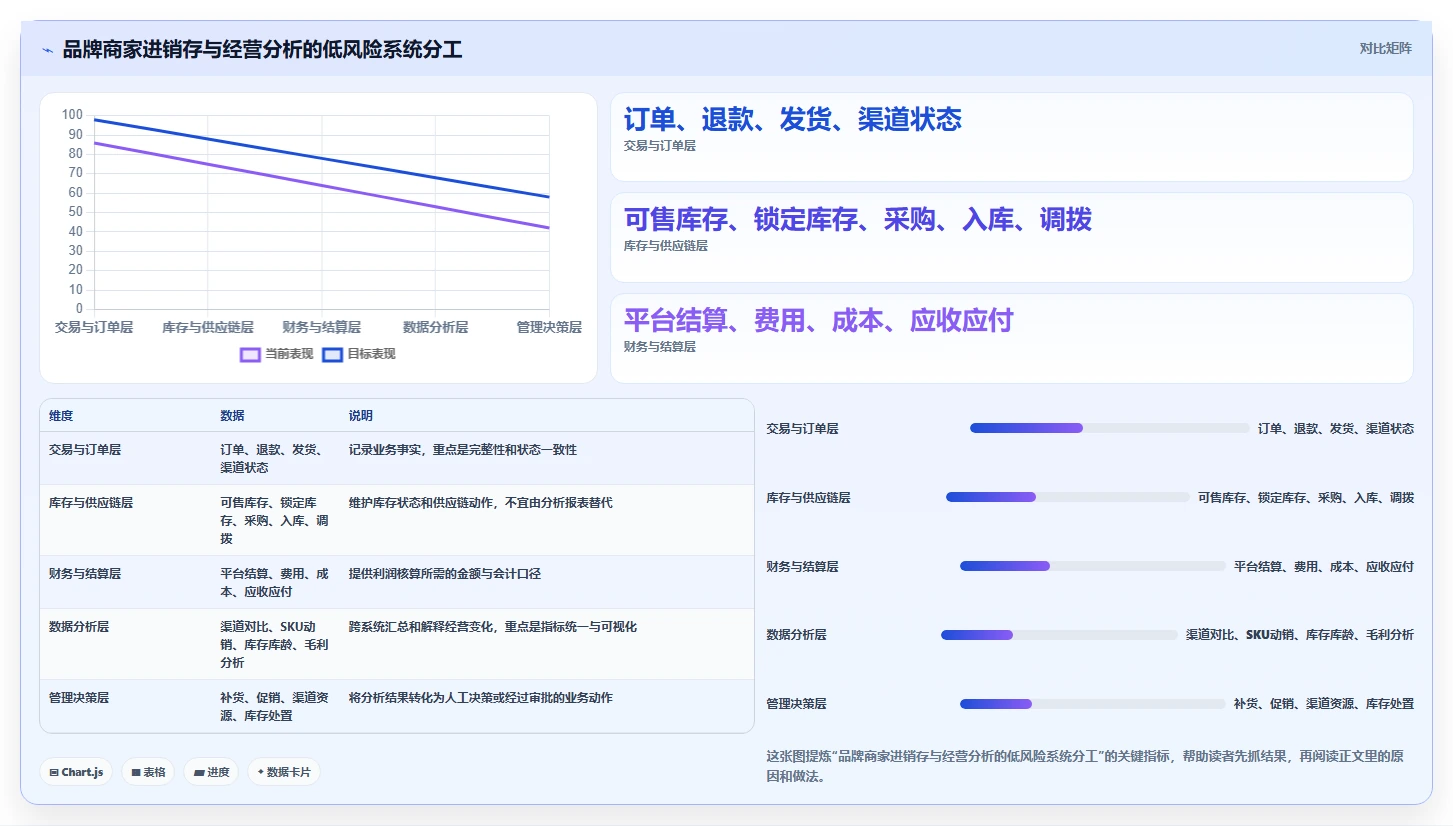Screen dimensions: 1453x826
Task: Click the chart x-axis label 管理决策层
Action: point(549,327)
